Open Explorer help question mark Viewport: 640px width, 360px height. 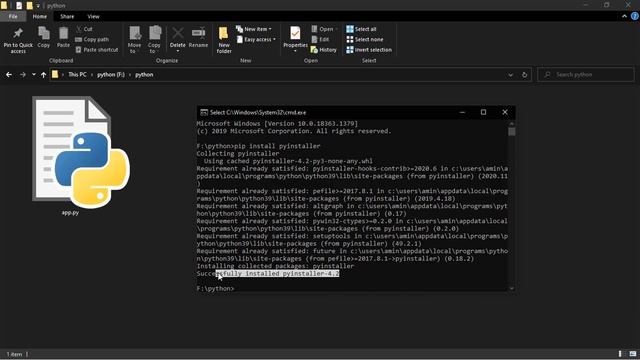(x=635, y=16)
